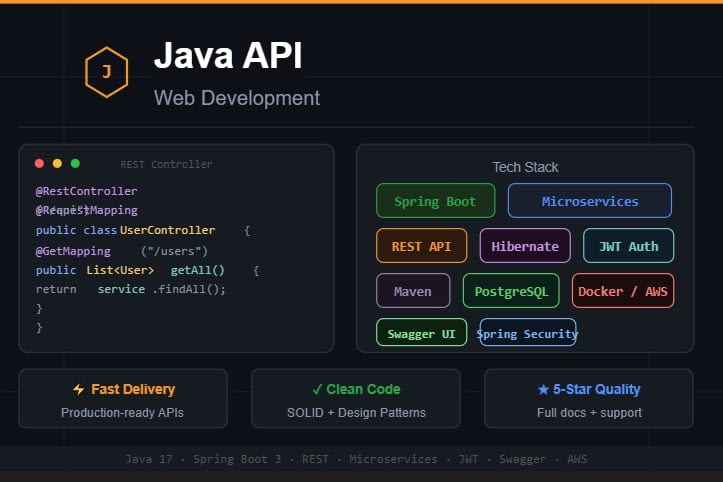Click the @RequestMapping annotation line
This screenshot has width=723, height=482.
click(x=86, y=210)
